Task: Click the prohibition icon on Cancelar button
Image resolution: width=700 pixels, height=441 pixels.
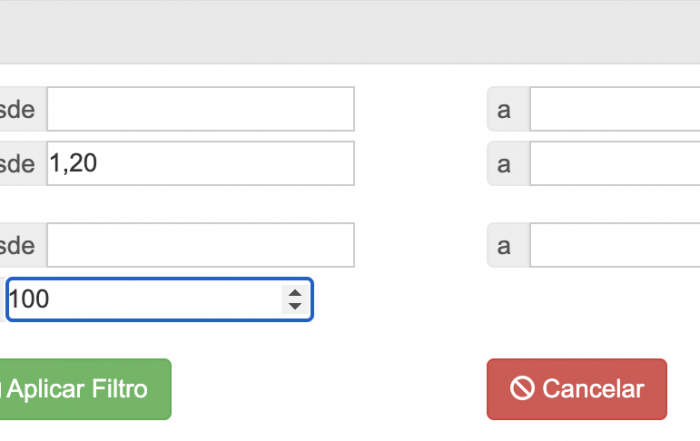Action: tap(522, 388)
